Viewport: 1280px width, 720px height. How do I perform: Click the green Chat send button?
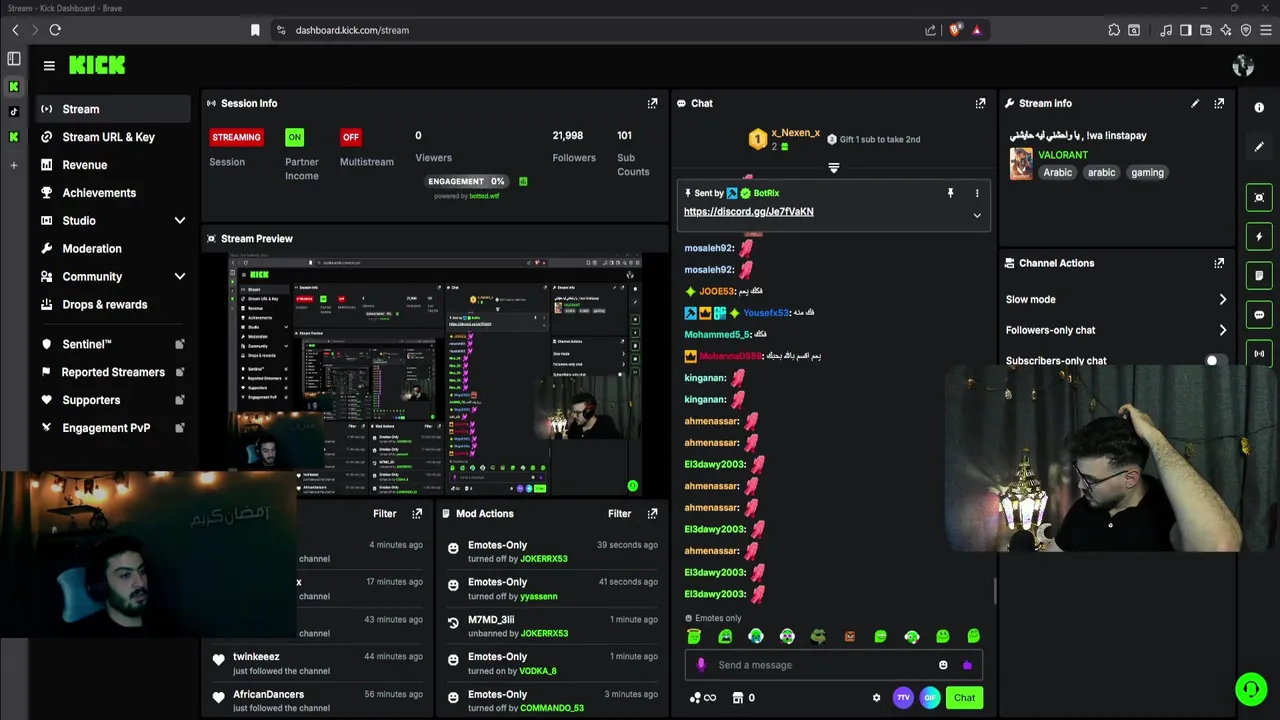click(964, 698)
